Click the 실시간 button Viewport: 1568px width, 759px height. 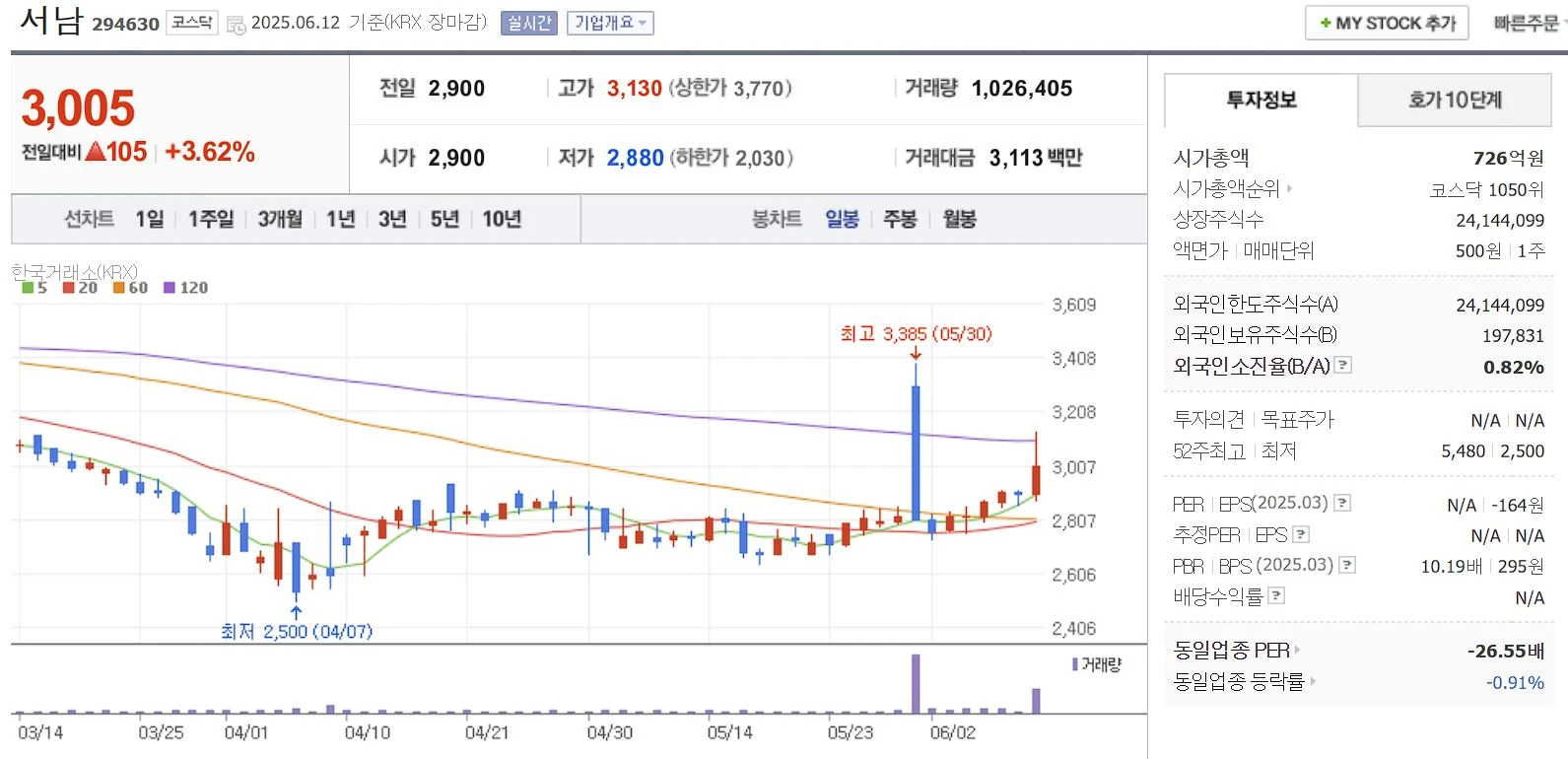pyautogui.click(x=529, y=23)
